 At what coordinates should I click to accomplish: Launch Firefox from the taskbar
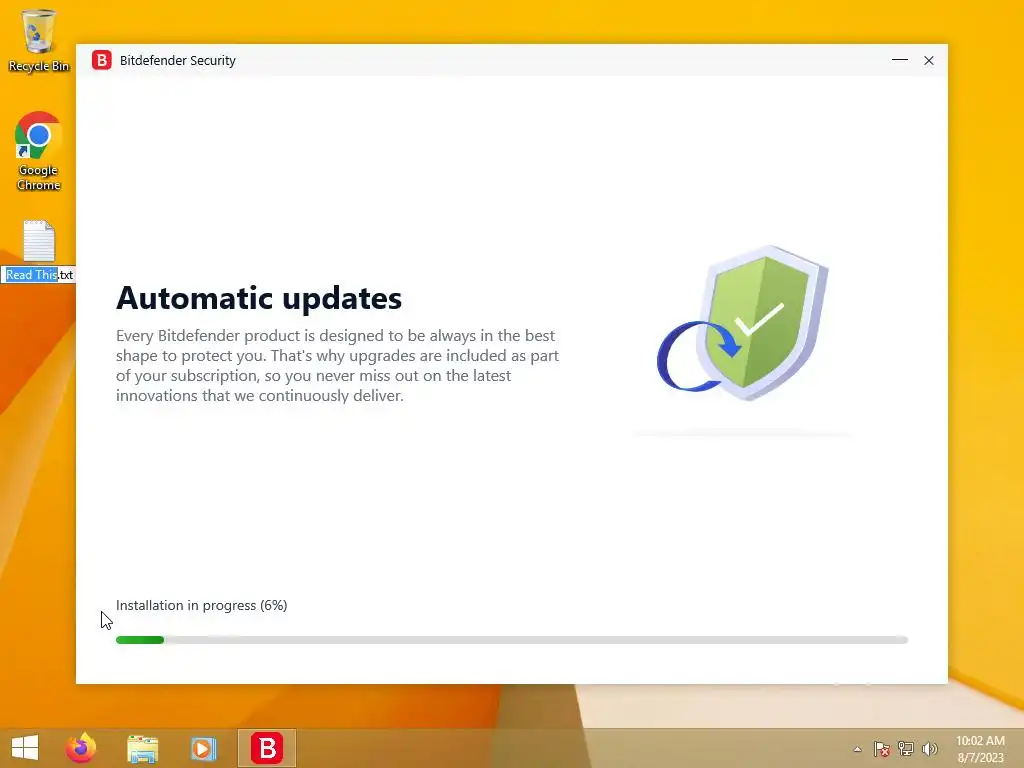point(81,748)
